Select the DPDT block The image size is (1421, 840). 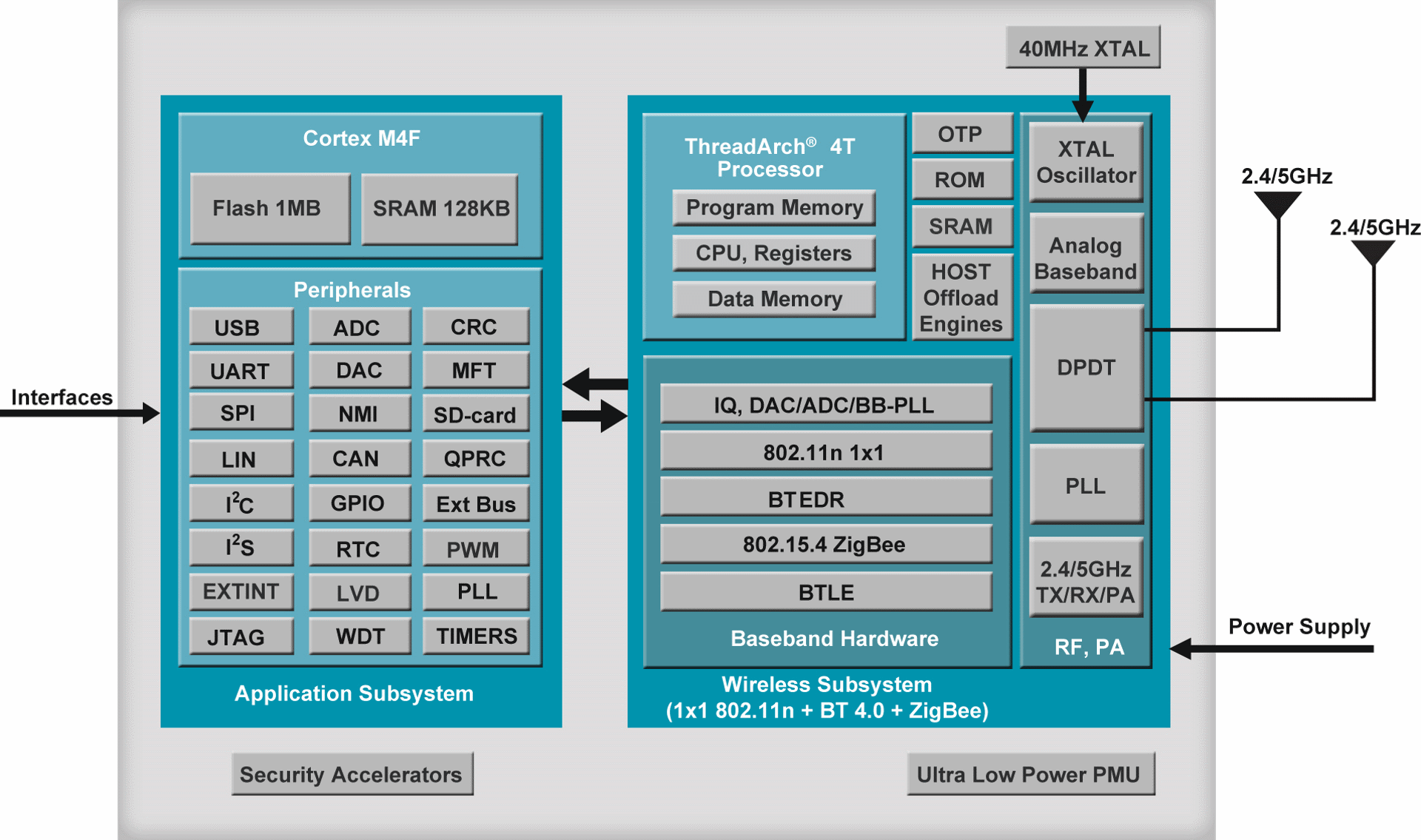tap(1086, 368)
